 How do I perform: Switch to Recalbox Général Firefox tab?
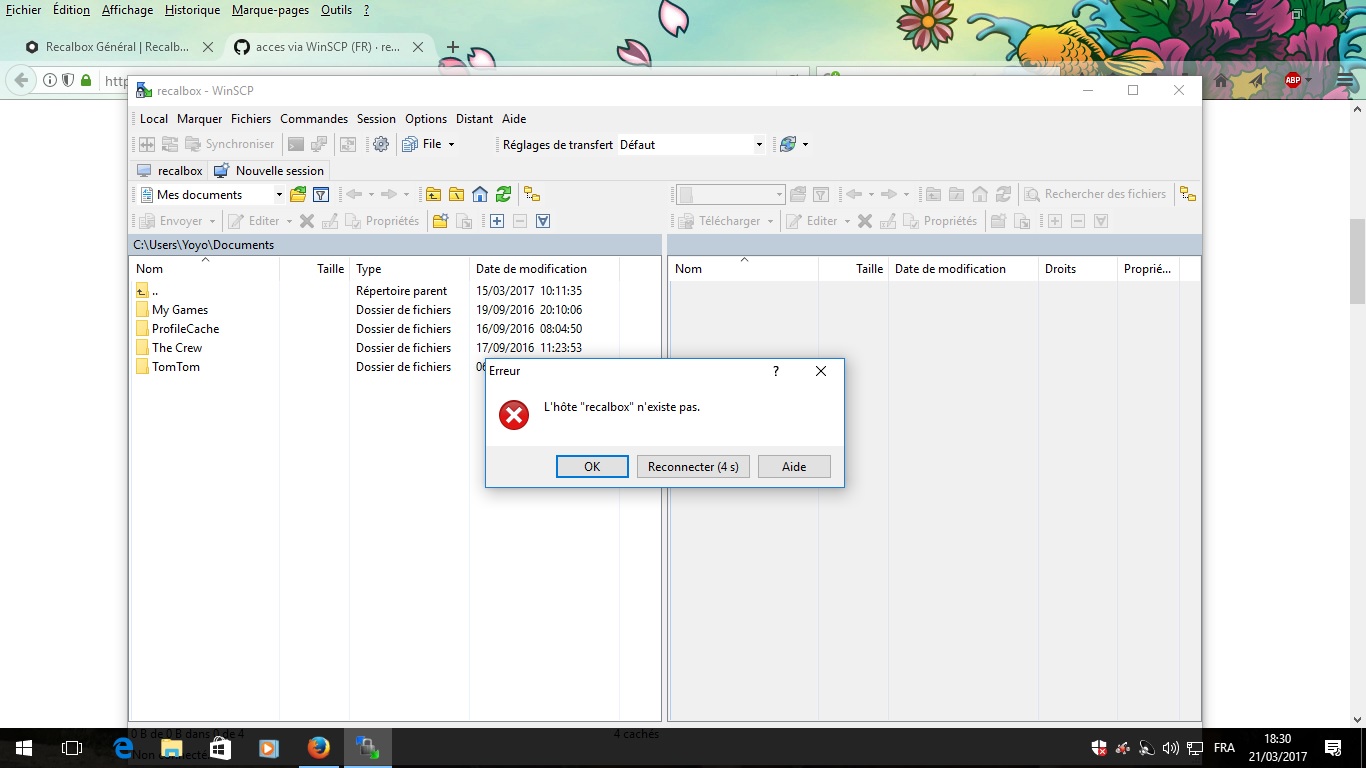(x=117, y=47)
